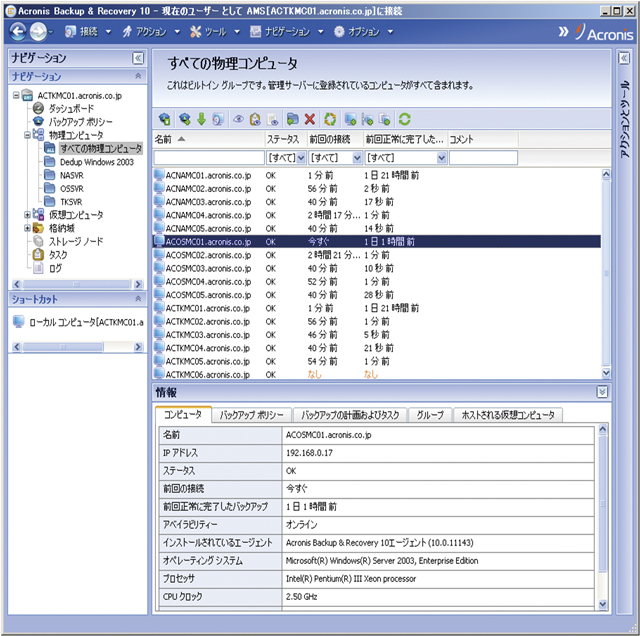The width and height of the screenshot is (640, 636).
Task: Open the ローカル コンピュータ shortcut
Action: click(78, 322)
